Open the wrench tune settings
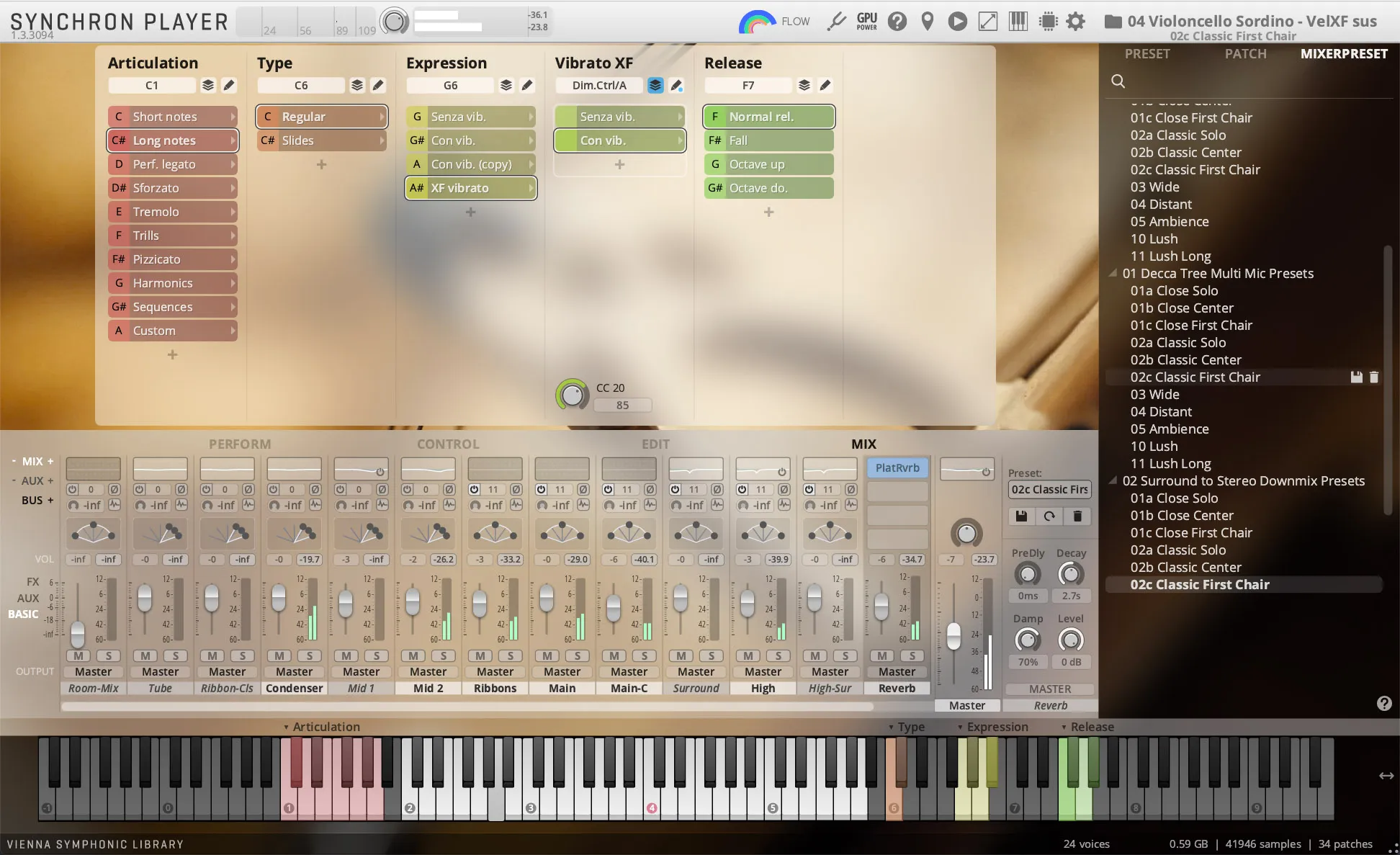Image resolution: width=1400 pixels, height=855 pixels. (x=836, y=22)
